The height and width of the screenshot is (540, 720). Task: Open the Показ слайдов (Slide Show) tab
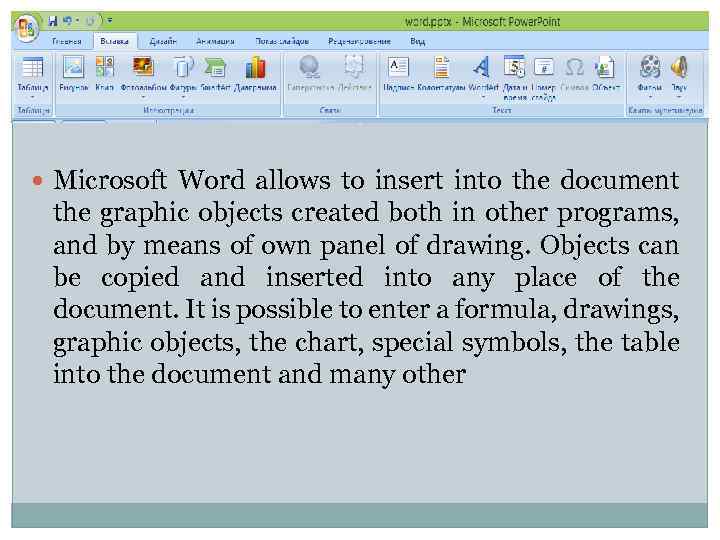click(282, 41)
